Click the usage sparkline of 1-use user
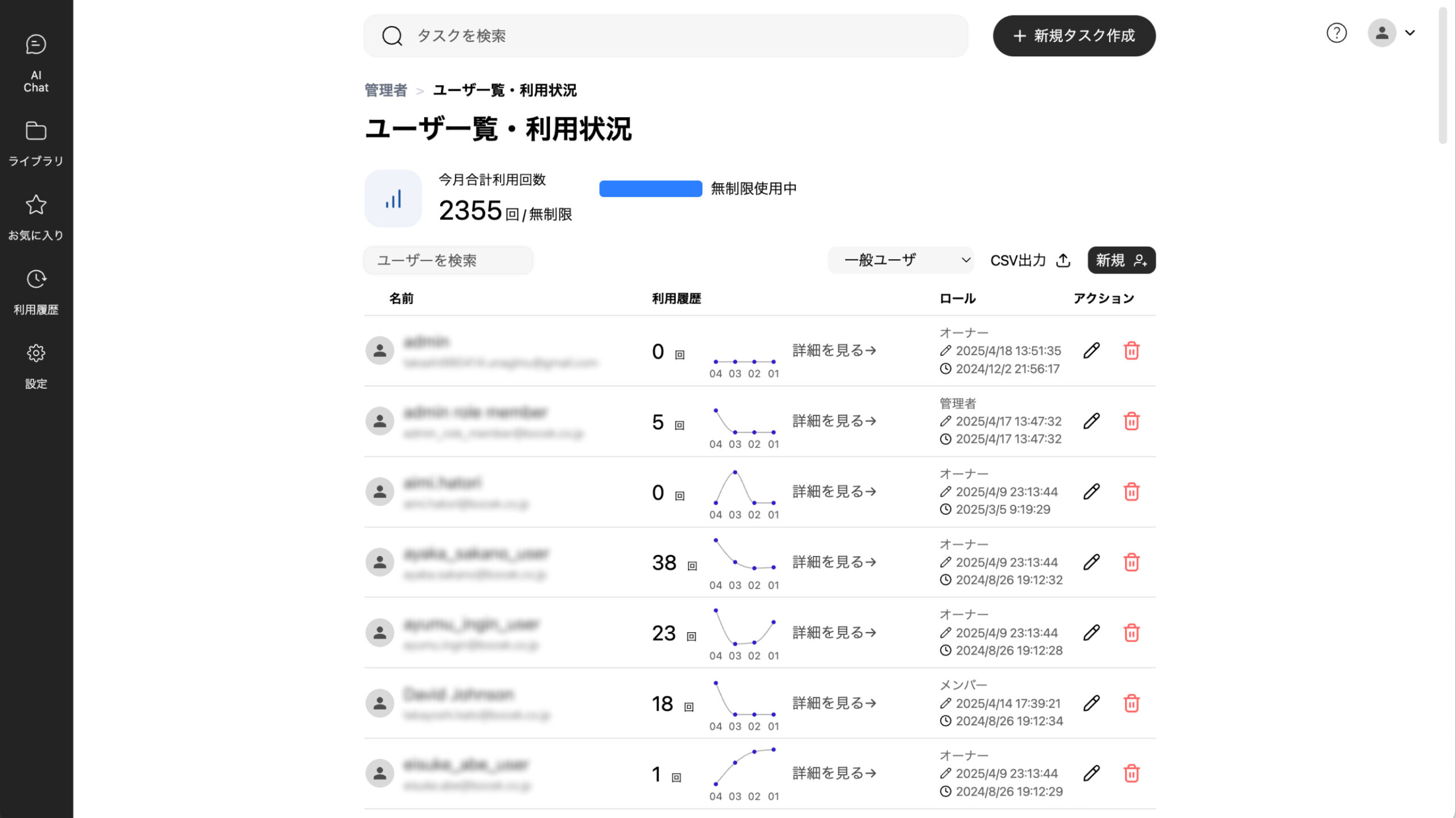 744,767
